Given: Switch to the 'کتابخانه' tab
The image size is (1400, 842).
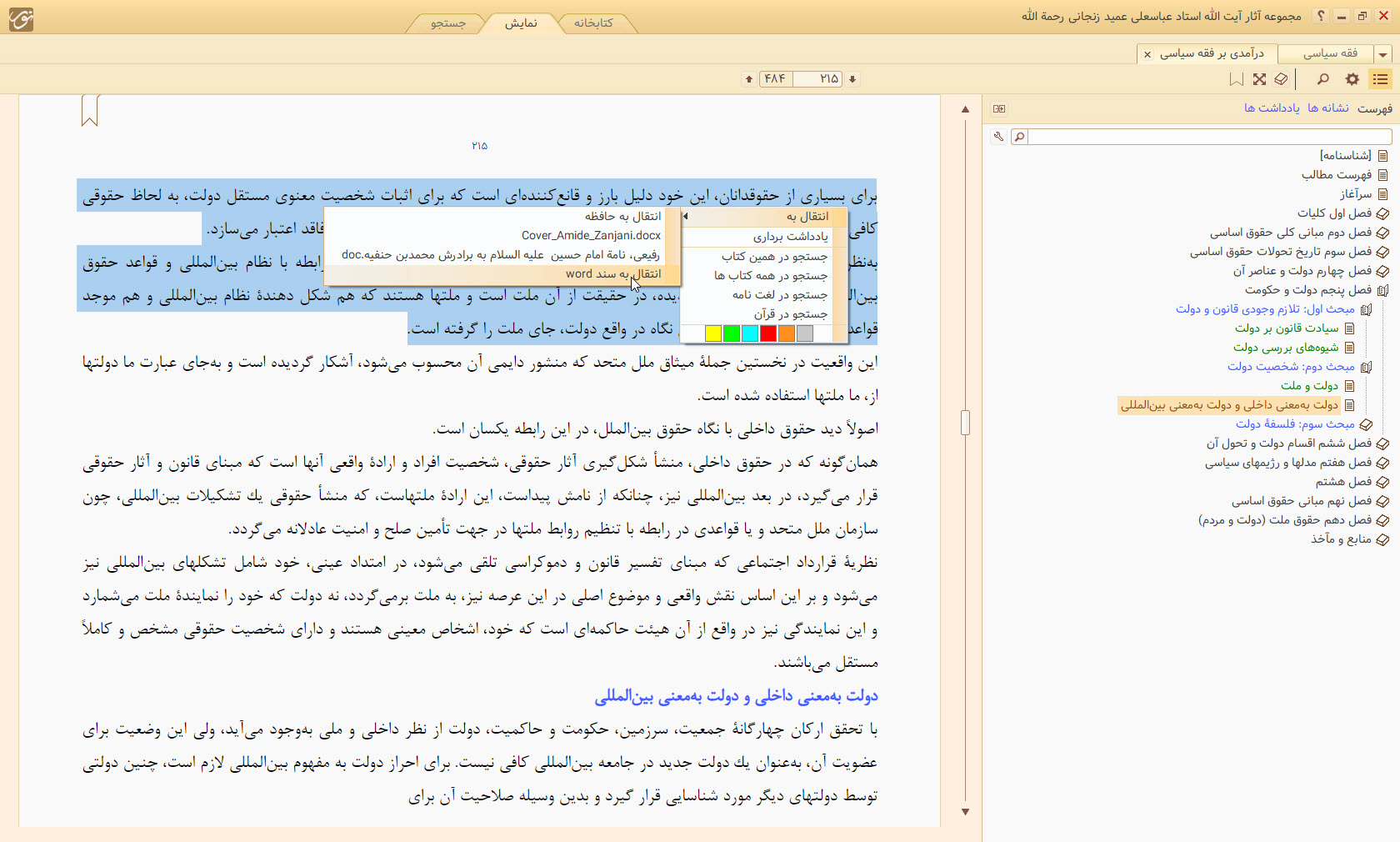Looking at the screenshot, I should [x=592, y=23].
